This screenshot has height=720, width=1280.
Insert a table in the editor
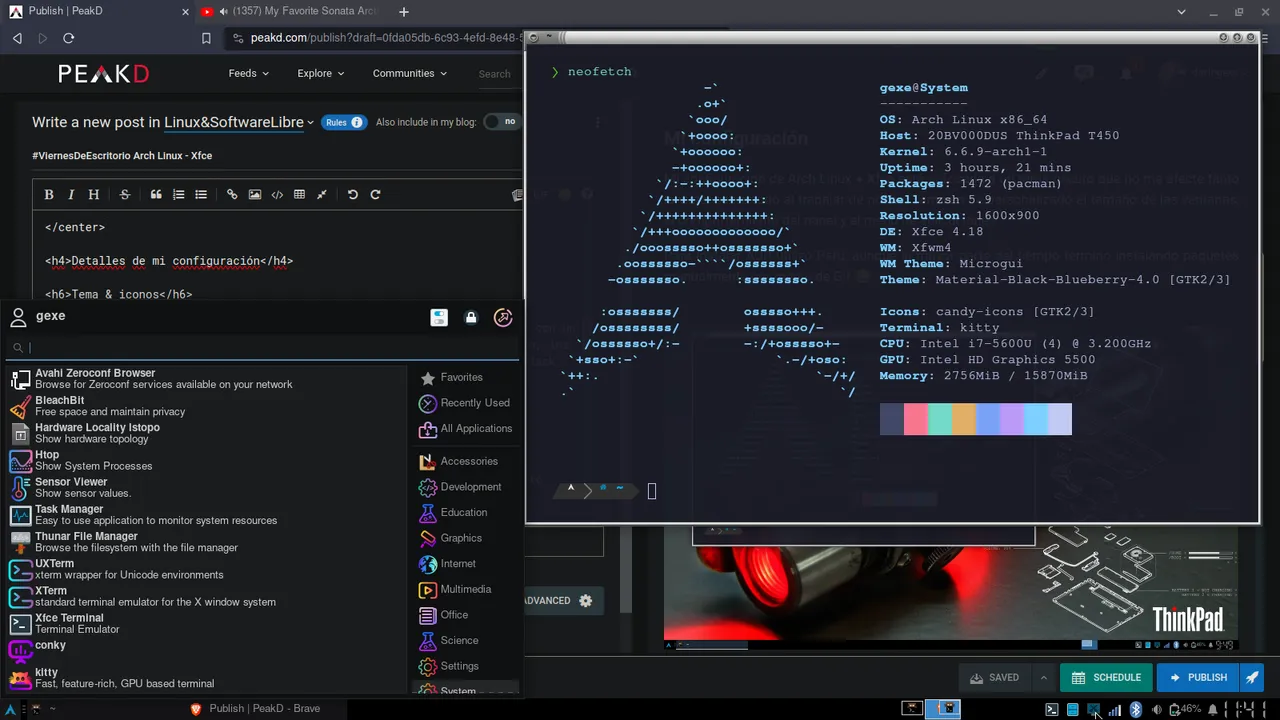pyautogui.click(x=299, y=195)
